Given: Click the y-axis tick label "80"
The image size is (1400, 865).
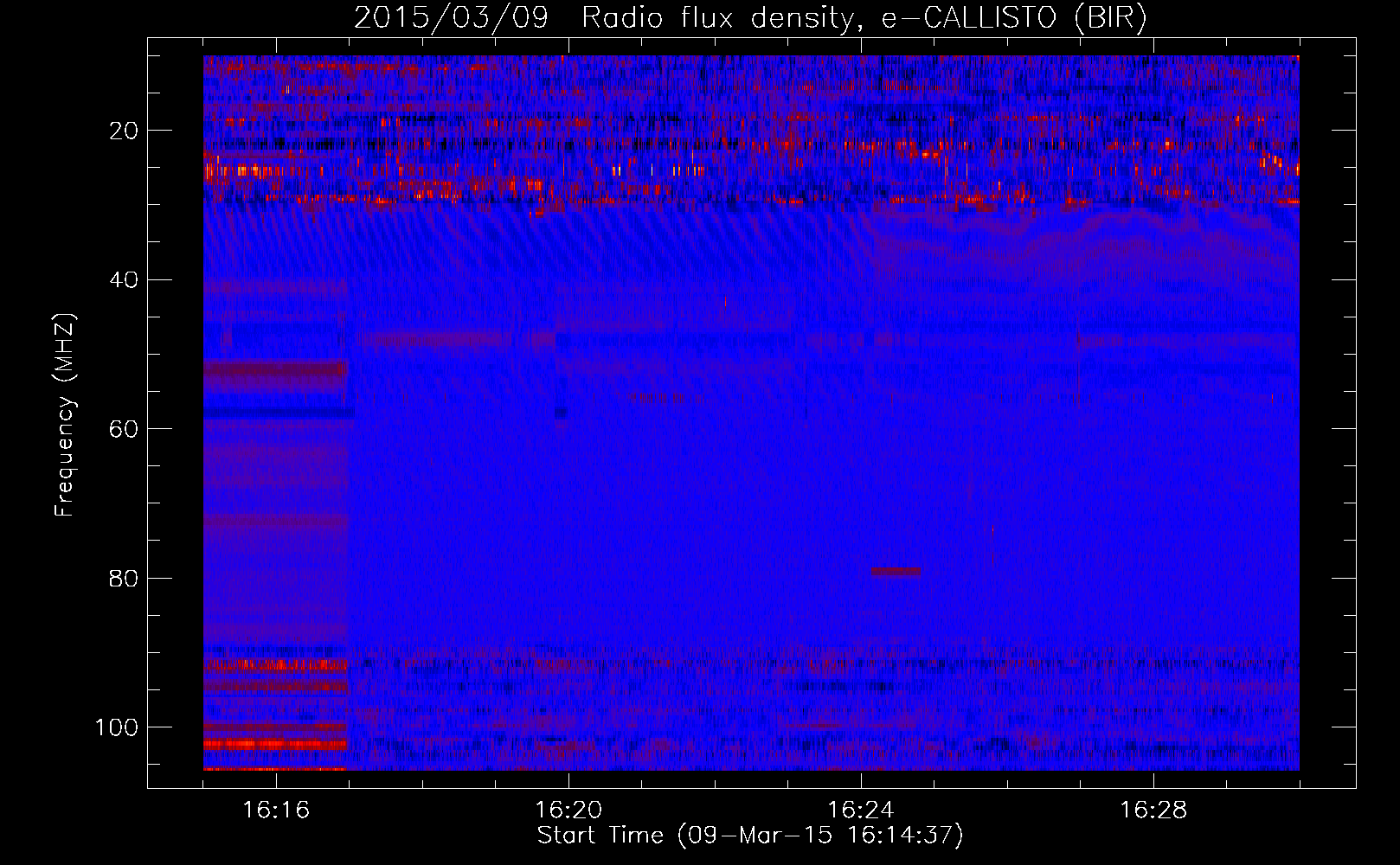Looking at the screenshot, I should pyautogui.click(x=125, y=579).
